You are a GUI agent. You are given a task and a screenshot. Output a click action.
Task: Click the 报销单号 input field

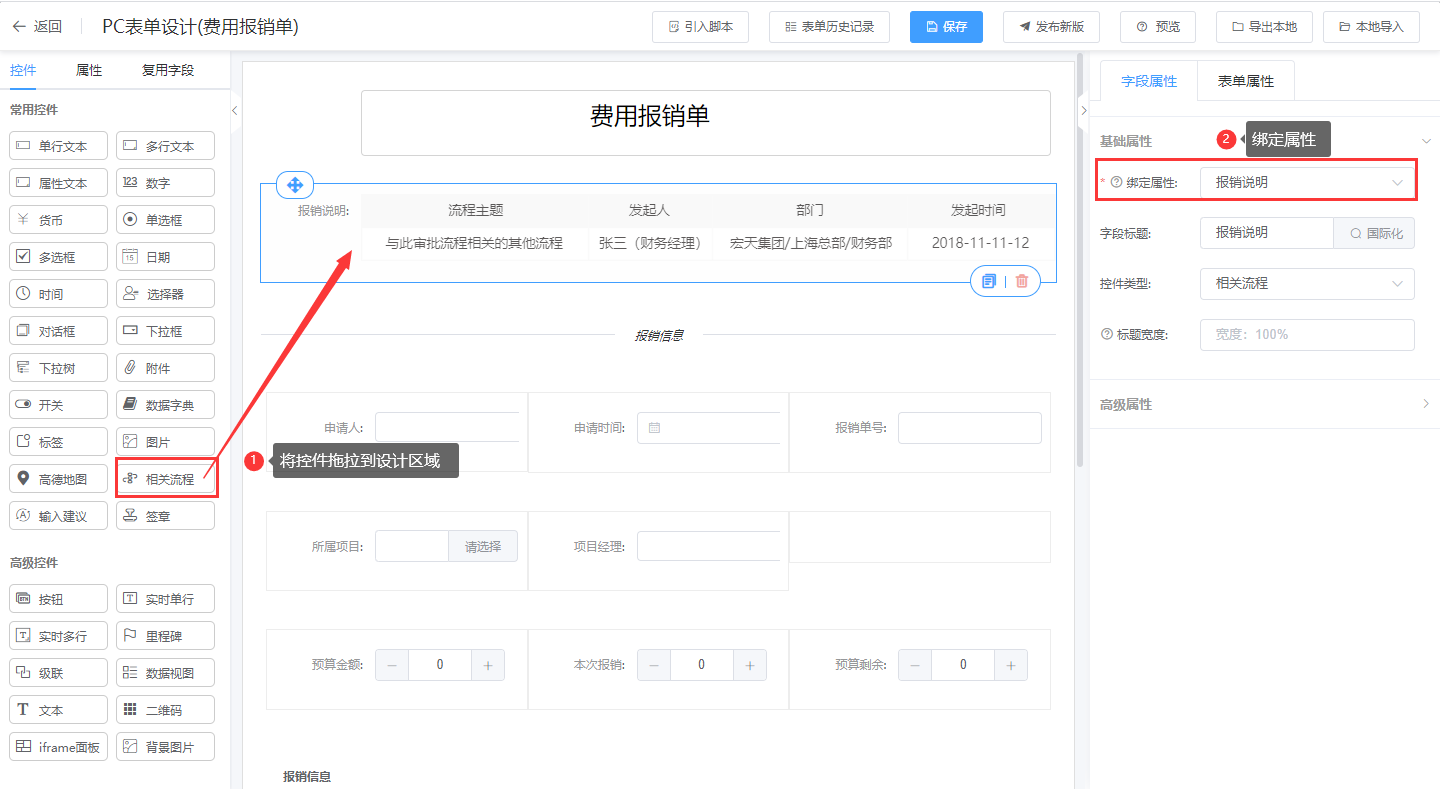tap(969, 428)
